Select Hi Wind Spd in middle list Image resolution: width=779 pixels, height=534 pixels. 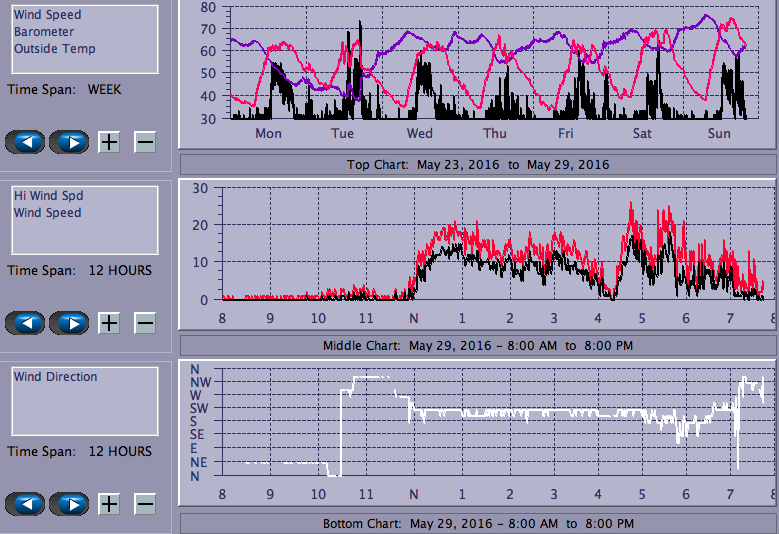(49, 196)
